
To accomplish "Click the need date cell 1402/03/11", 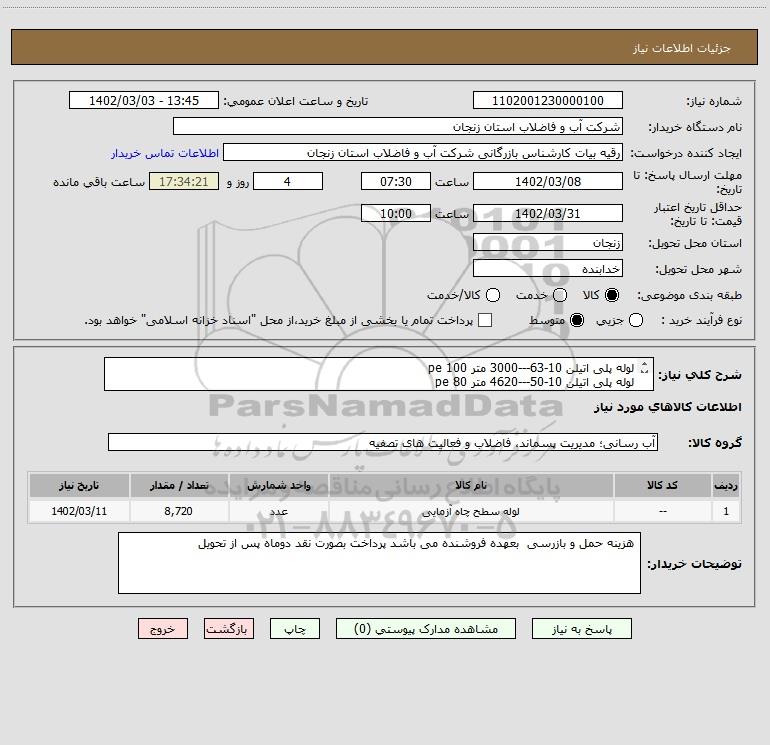I will pyautogui.click(x=79, y=511).
